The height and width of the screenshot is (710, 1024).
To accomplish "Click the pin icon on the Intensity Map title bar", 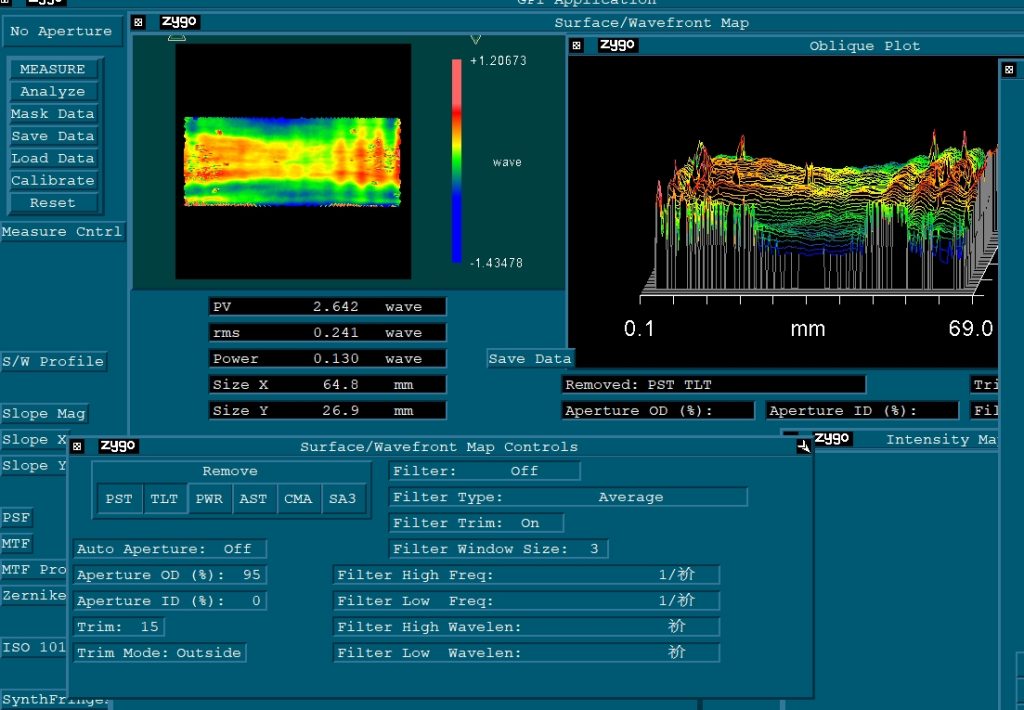I will tap(803, 446).
